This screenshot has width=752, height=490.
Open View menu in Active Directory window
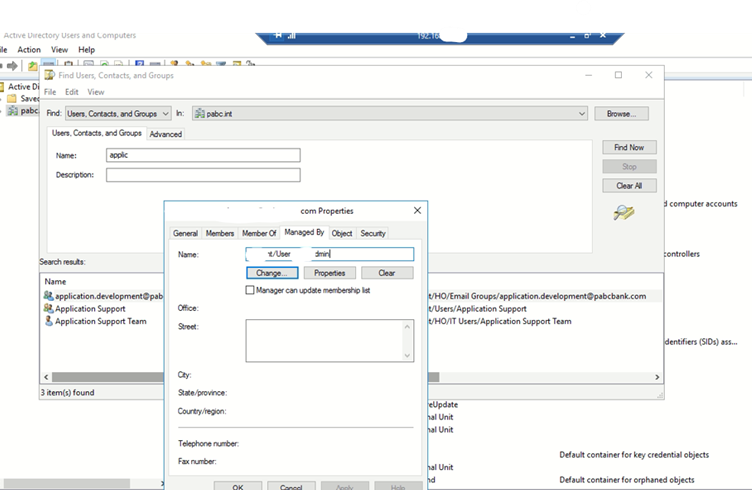point(59,49)
